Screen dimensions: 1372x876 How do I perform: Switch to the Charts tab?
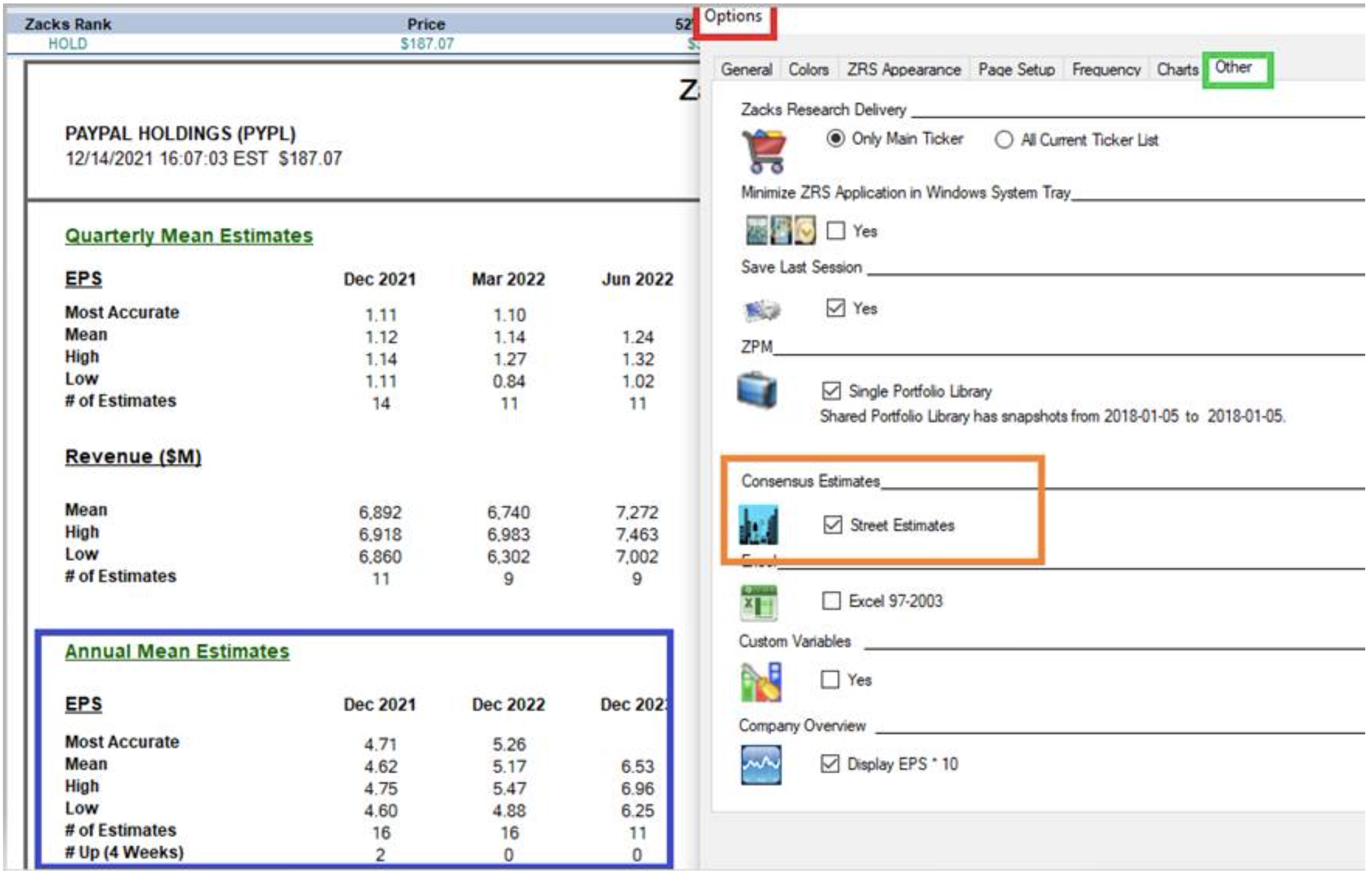tap(1177, 69)
